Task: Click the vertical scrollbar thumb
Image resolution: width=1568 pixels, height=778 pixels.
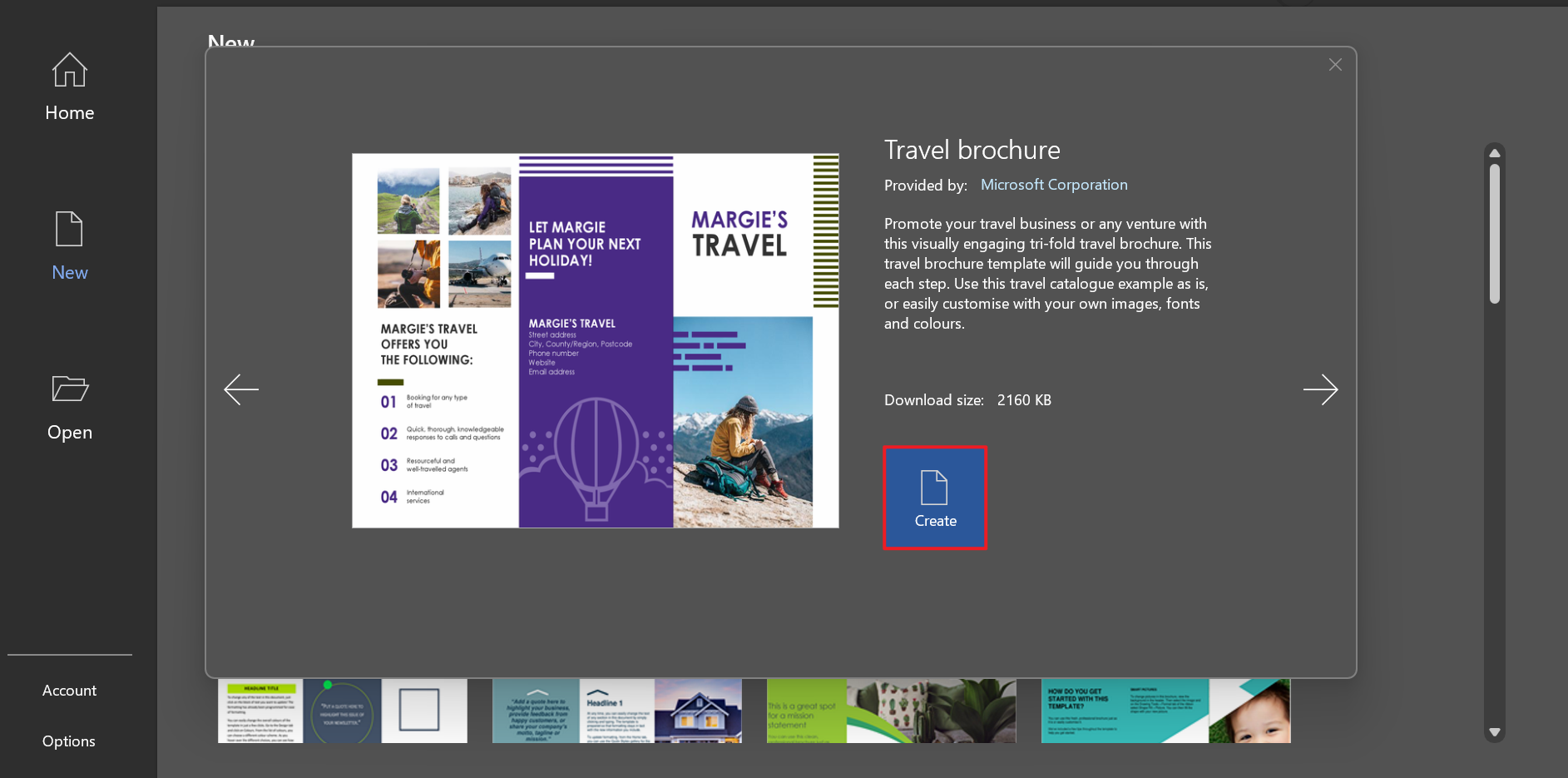Action: pyautogui.click(x=1495, y=233)
